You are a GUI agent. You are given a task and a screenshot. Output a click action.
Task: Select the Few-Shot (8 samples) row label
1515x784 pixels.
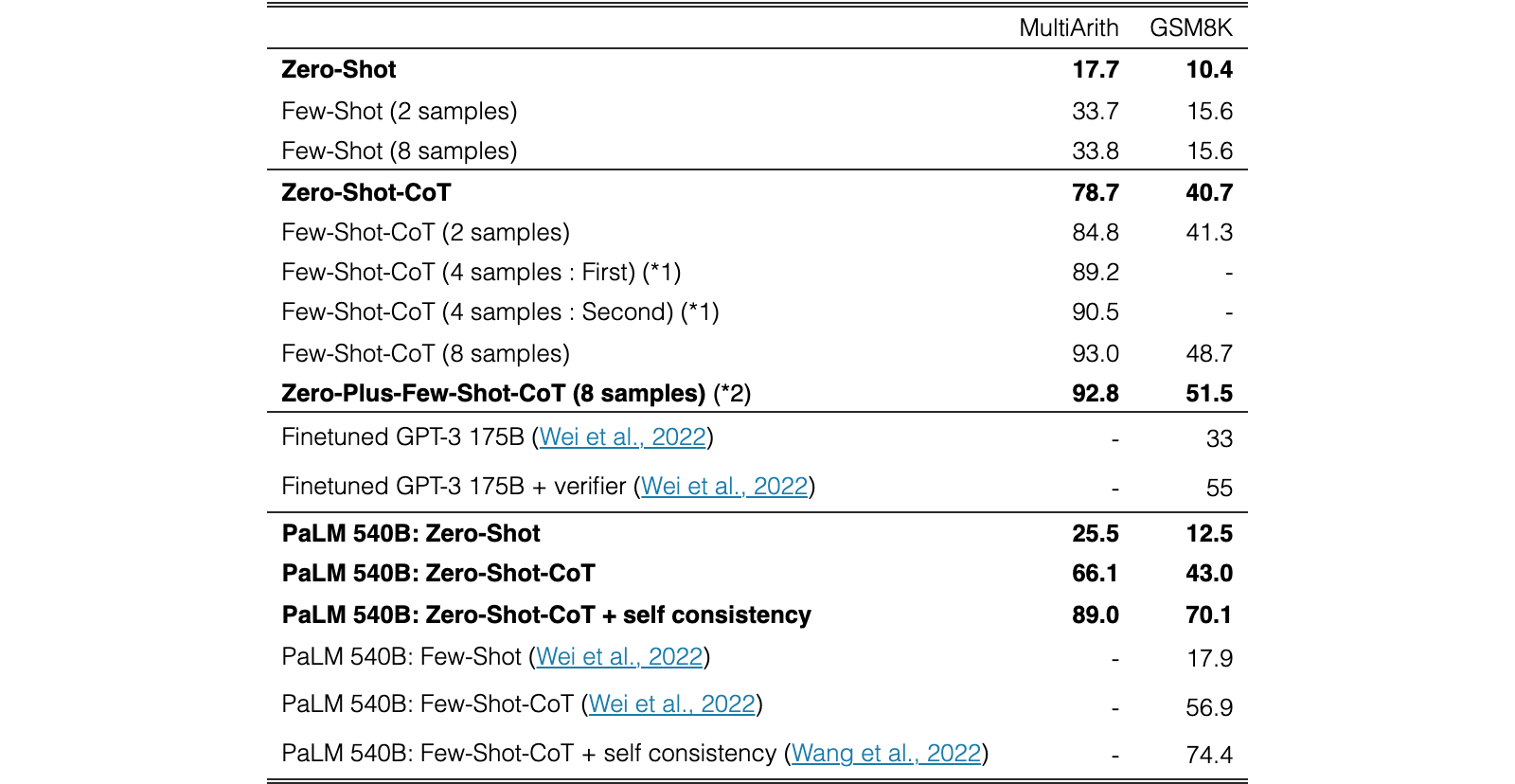[x=400, y=151]
